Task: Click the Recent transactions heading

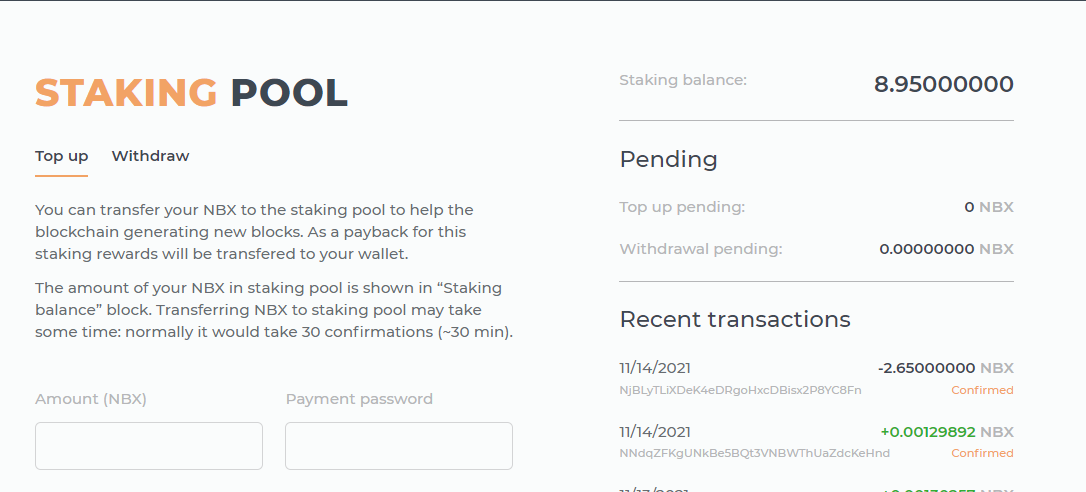Action: pos(735,319)
